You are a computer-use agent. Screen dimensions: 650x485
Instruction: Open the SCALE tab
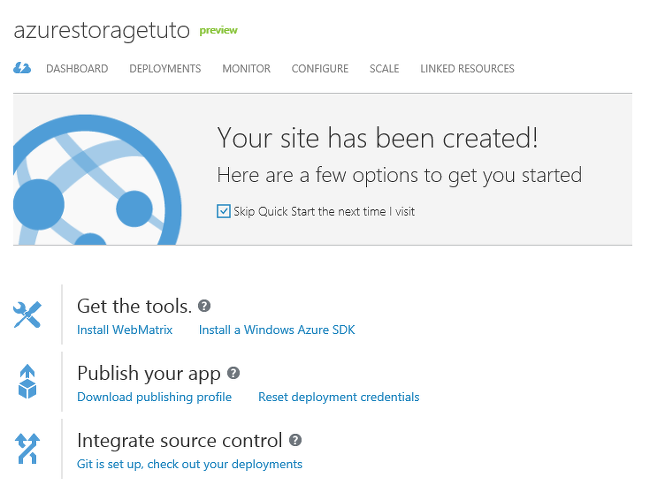[x=384, y=68]
